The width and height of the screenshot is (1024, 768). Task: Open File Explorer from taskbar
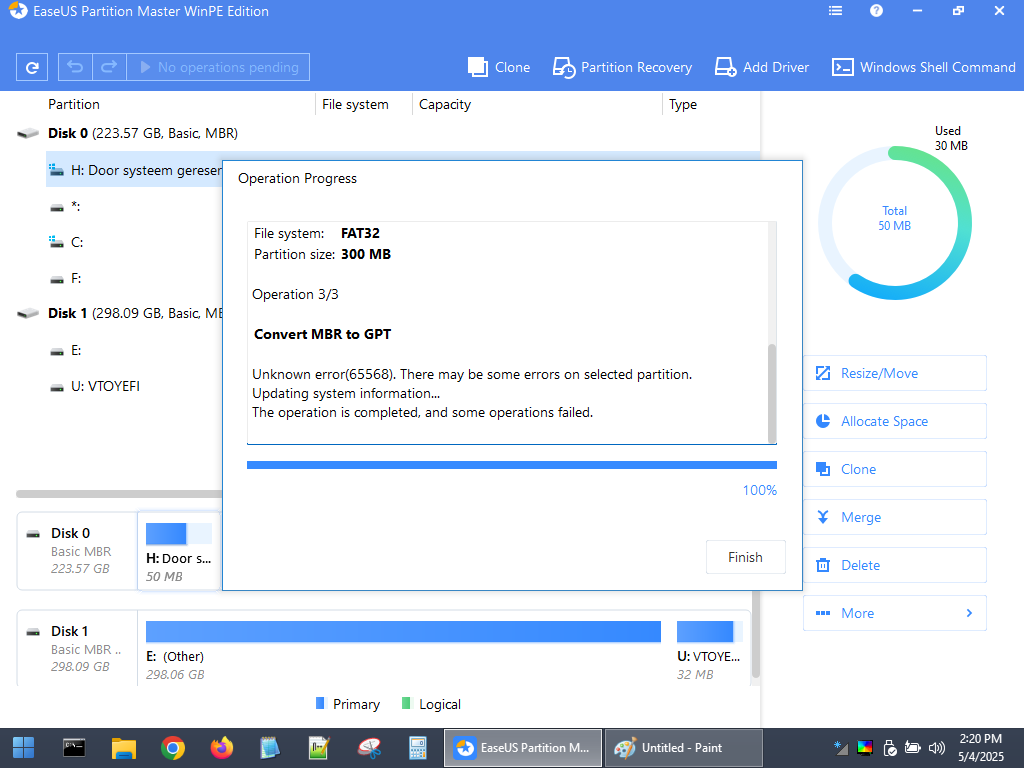click(123, 748)
